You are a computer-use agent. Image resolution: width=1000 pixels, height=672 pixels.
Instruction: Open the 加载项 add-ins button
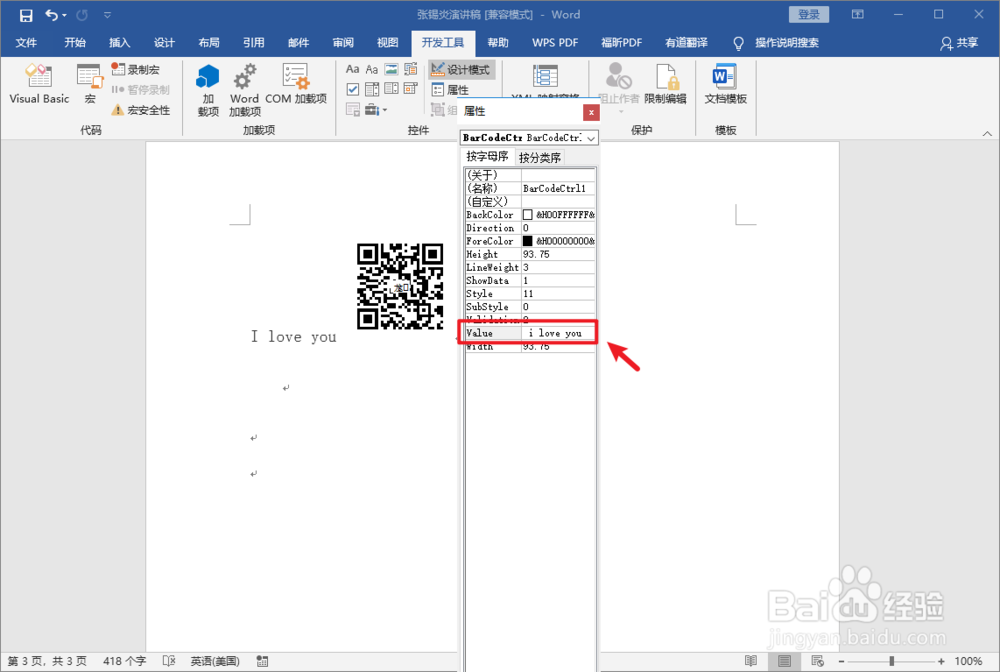[x=208, y=90]
